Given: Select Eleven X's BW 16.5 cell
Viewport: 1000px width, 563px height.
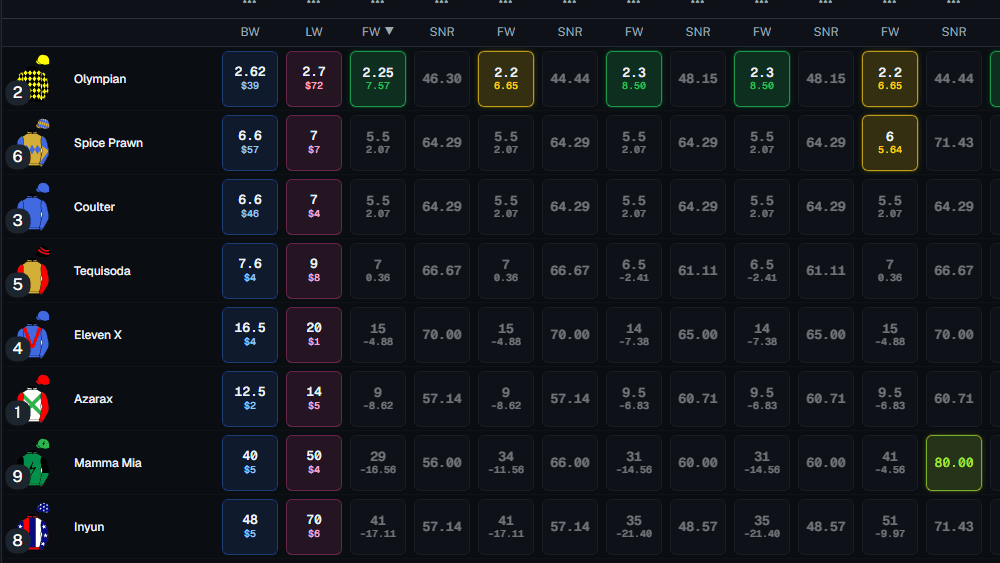Looking at the screenshot, I should click(250, 335).
